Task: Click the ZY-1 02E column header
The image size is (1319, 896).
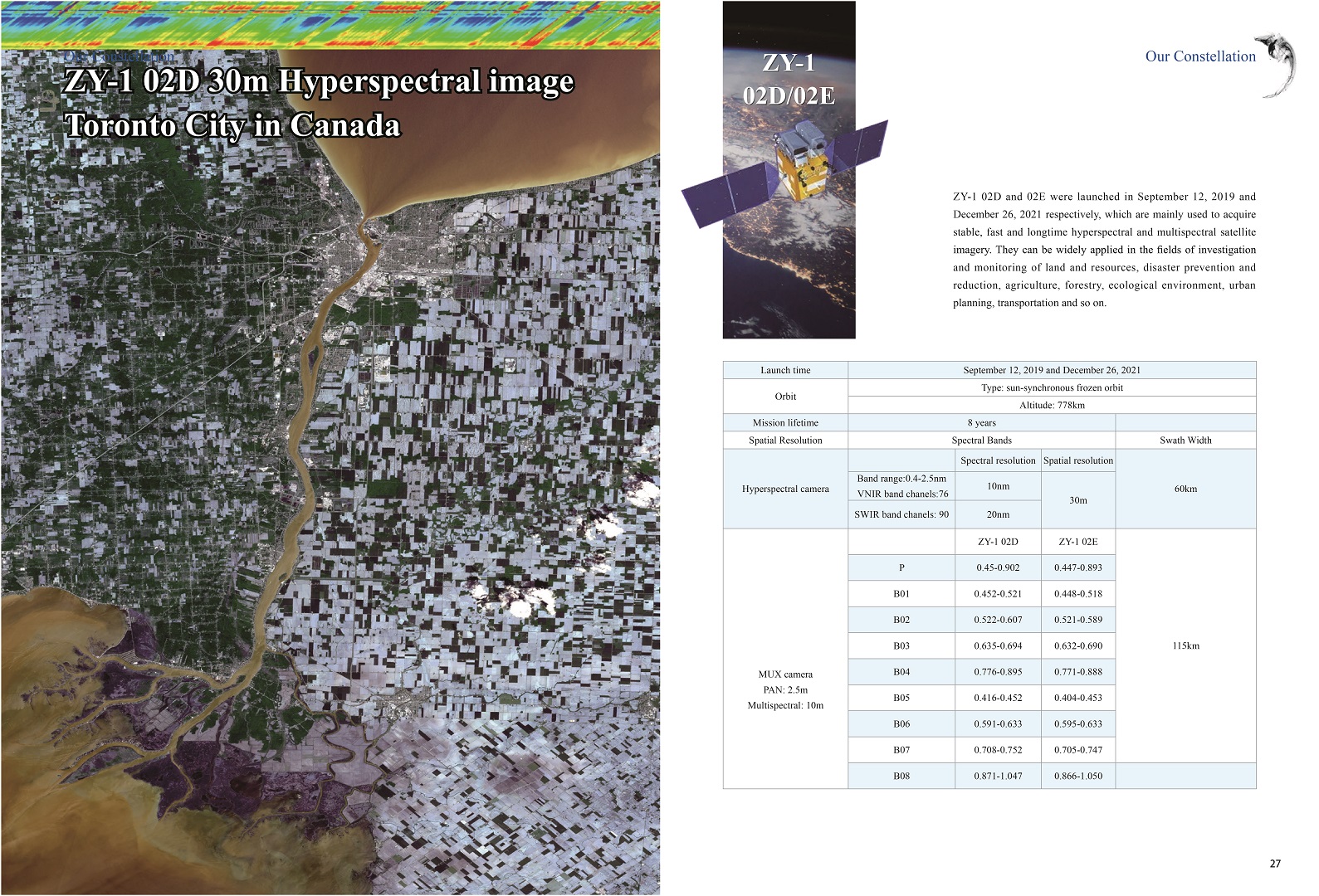Action: pos(1077,542)
